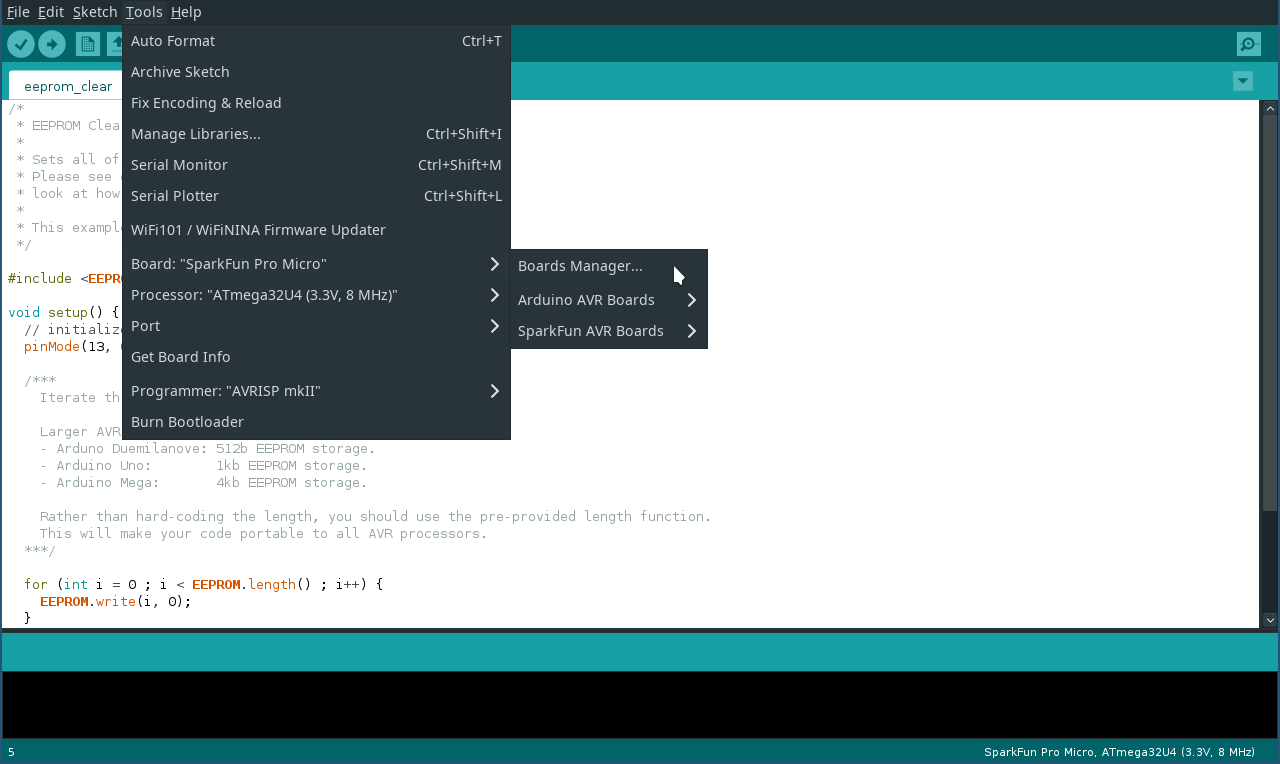
Task: Click the New sketch file icon
Action: (88, 44)
